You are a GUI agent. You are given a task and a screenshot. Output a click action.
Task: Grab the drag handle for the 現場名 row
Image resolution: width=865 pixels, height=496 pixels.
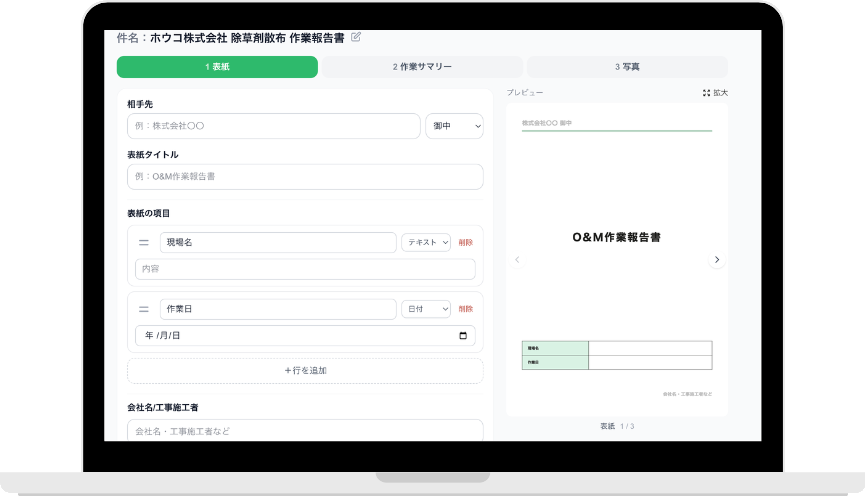point(143,242)
